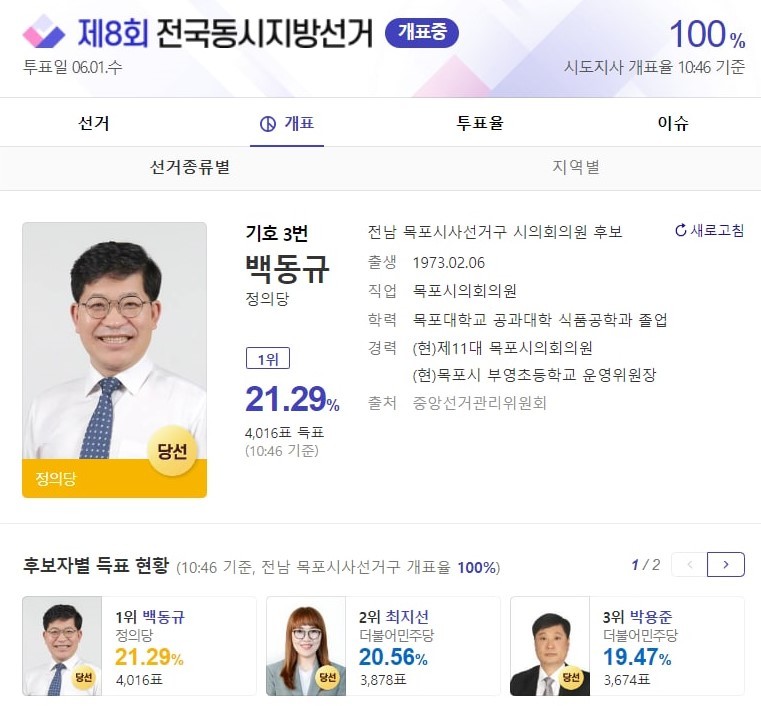Click the 당선 badge on 최지선's photo
The image size is (761, 706).
click(329, 677)
